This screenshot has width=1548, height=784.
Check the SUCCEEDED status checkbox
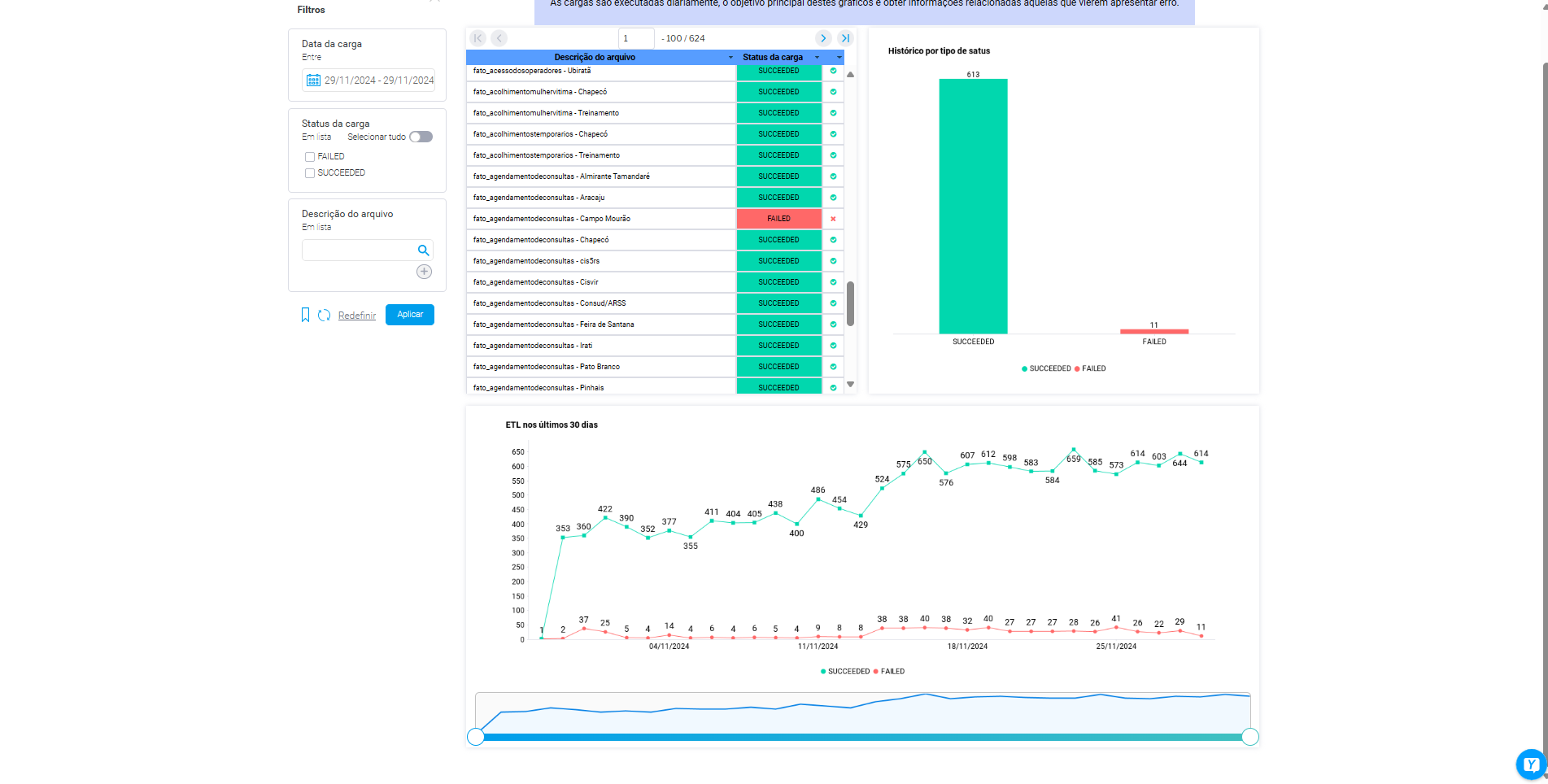pyautogui.click(x=310, y=173)
